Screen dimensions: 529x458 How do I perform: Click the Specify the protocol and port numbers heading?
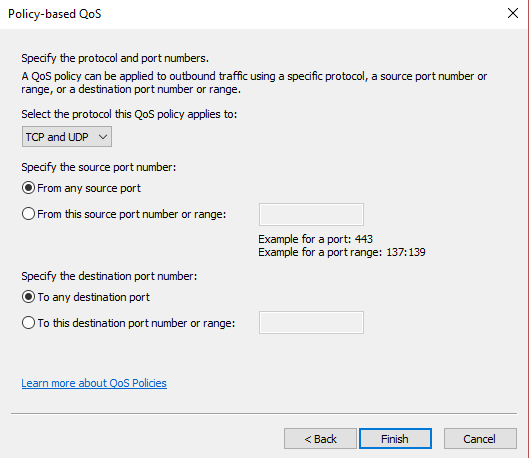[x=115, y=58]
